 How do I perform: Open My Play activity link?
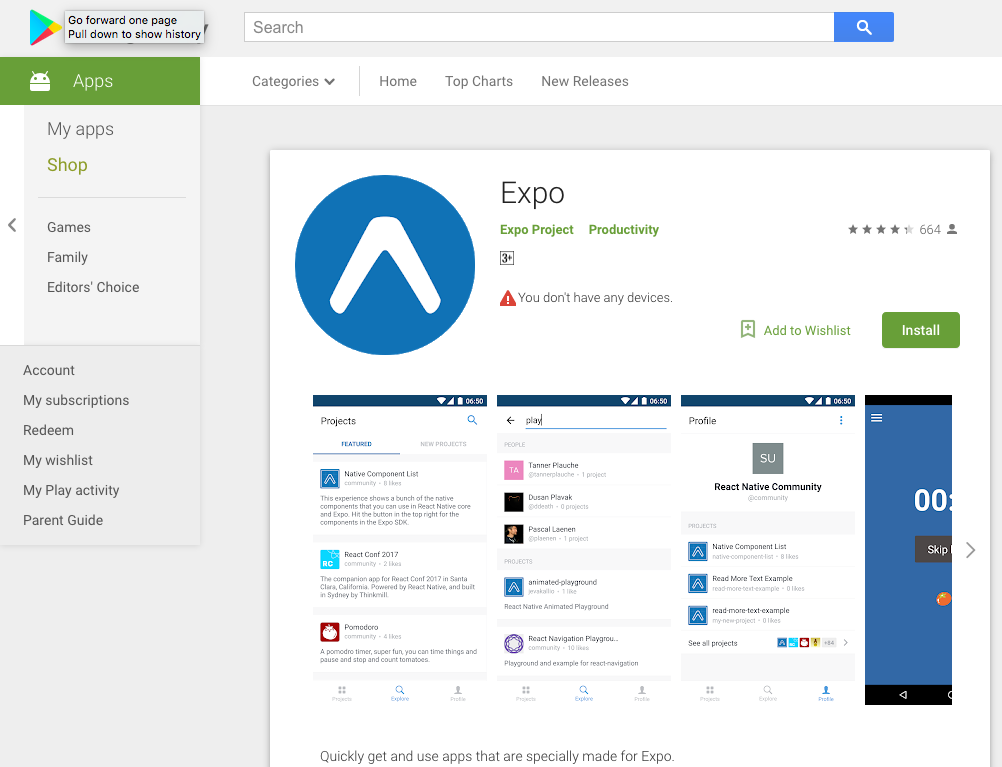(71, 491)
